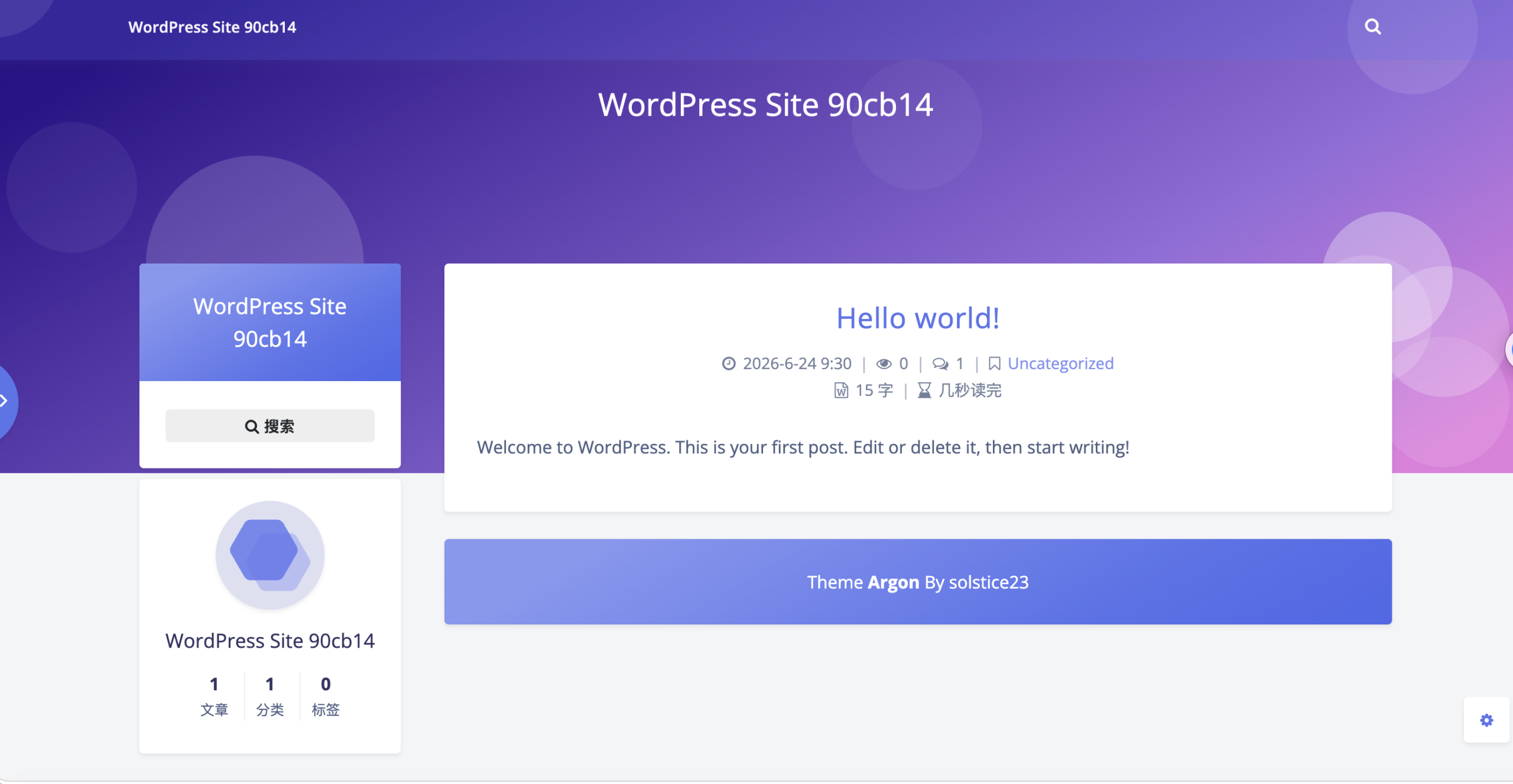Click the bookmark category icon in post meta
Image resolution: width=1513 pixels, height=784 pixels.
(x=995, y=364)
